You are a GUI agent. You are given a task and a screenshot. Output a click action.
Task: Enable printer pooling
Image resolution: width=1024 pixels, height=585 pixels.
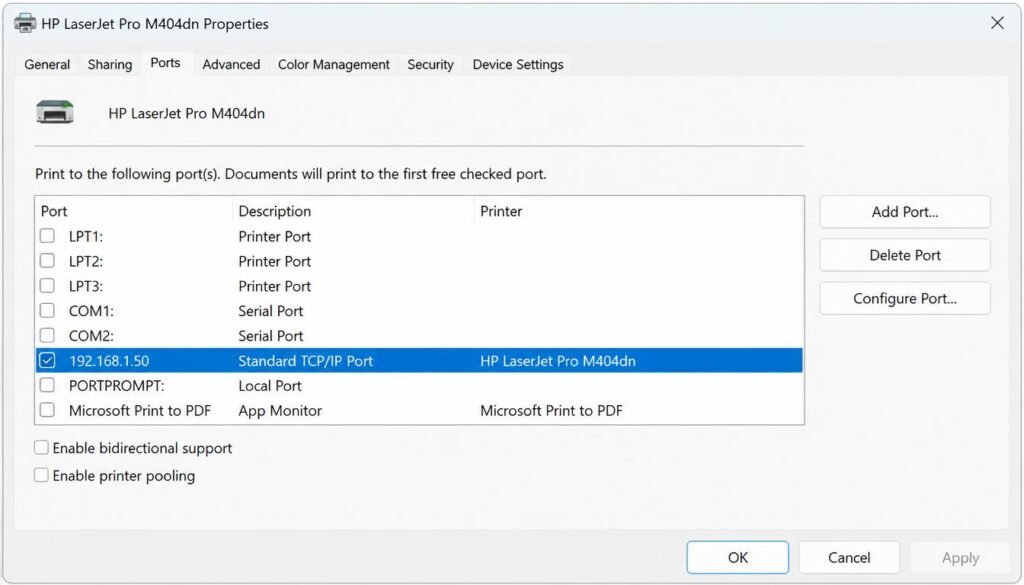tap(41, 475)
